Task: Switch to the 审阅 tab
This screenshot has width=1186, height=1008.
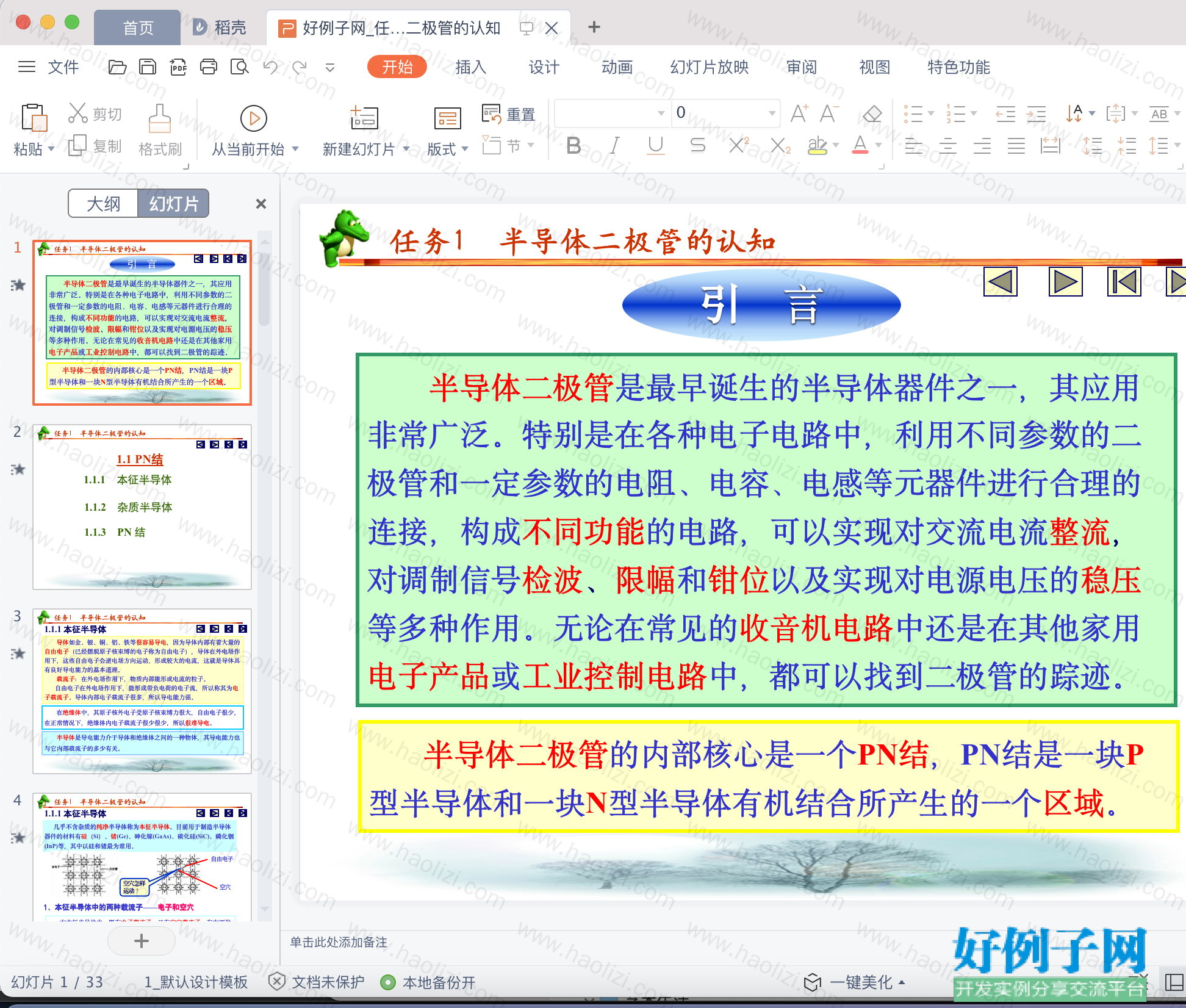Action: [801, 67]
